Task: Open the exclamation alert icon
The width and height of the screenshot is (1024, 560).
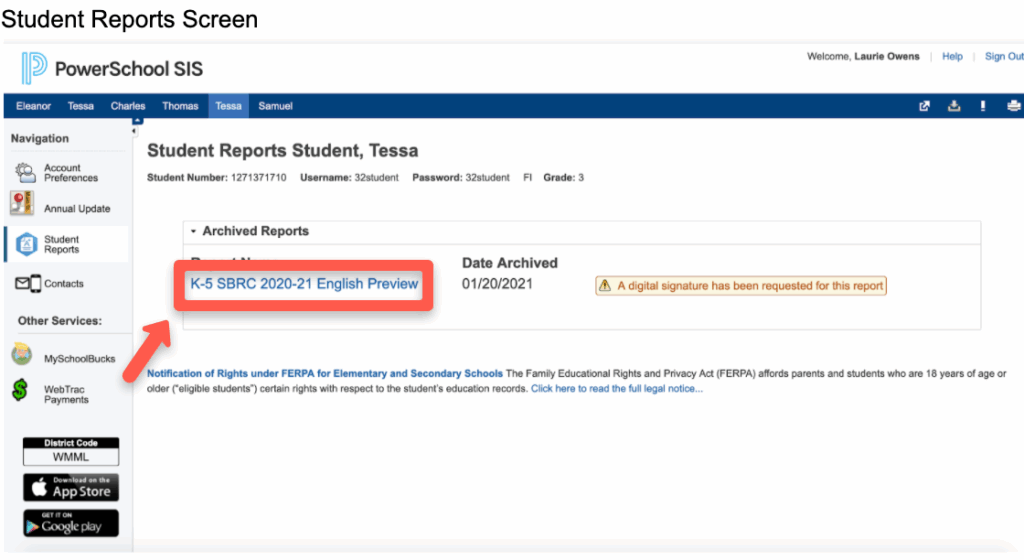Action: tap(984, 106)
